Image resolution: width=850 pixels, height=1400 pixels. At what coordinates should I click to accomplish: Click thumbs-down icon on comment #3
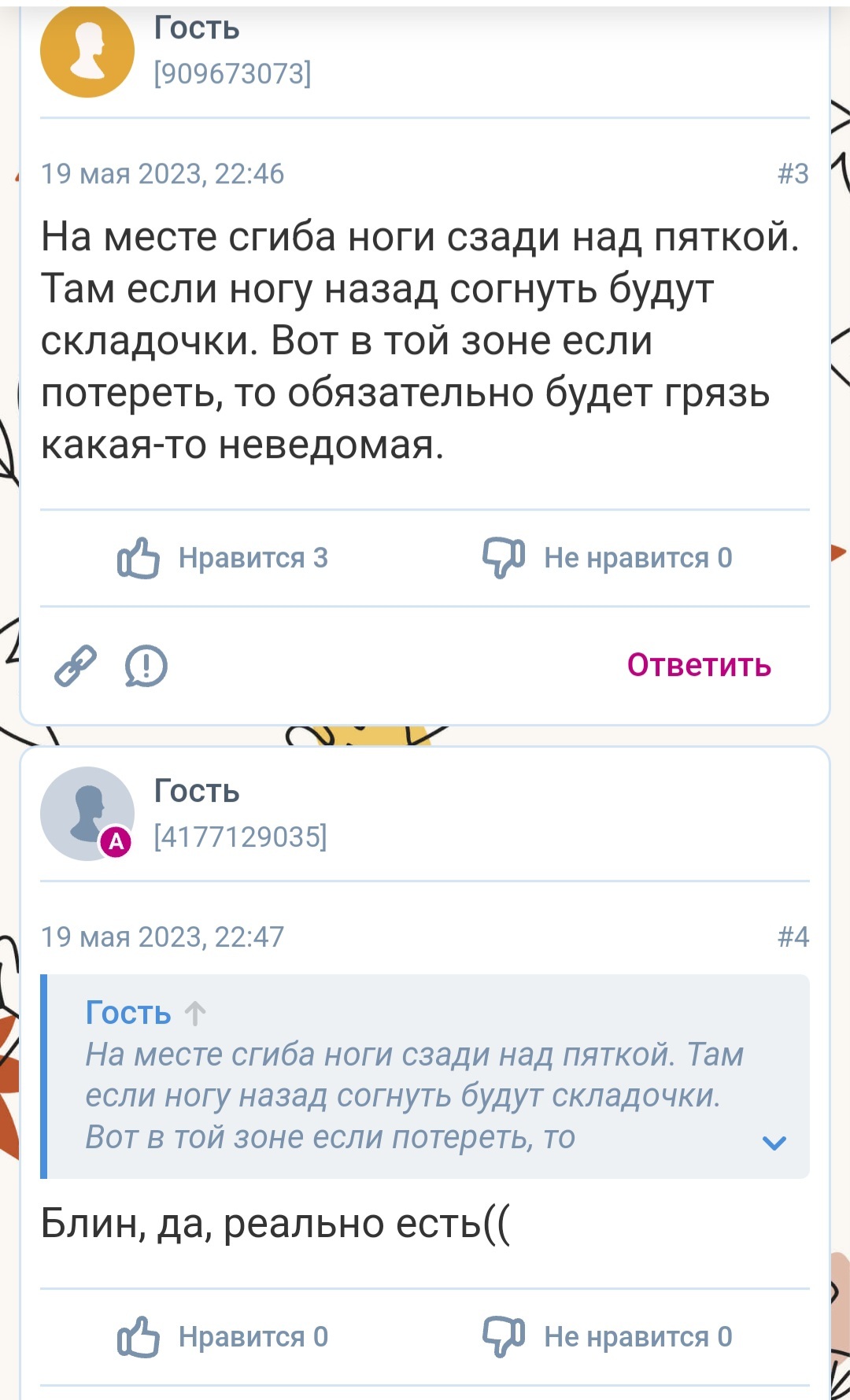pos(504,558)
